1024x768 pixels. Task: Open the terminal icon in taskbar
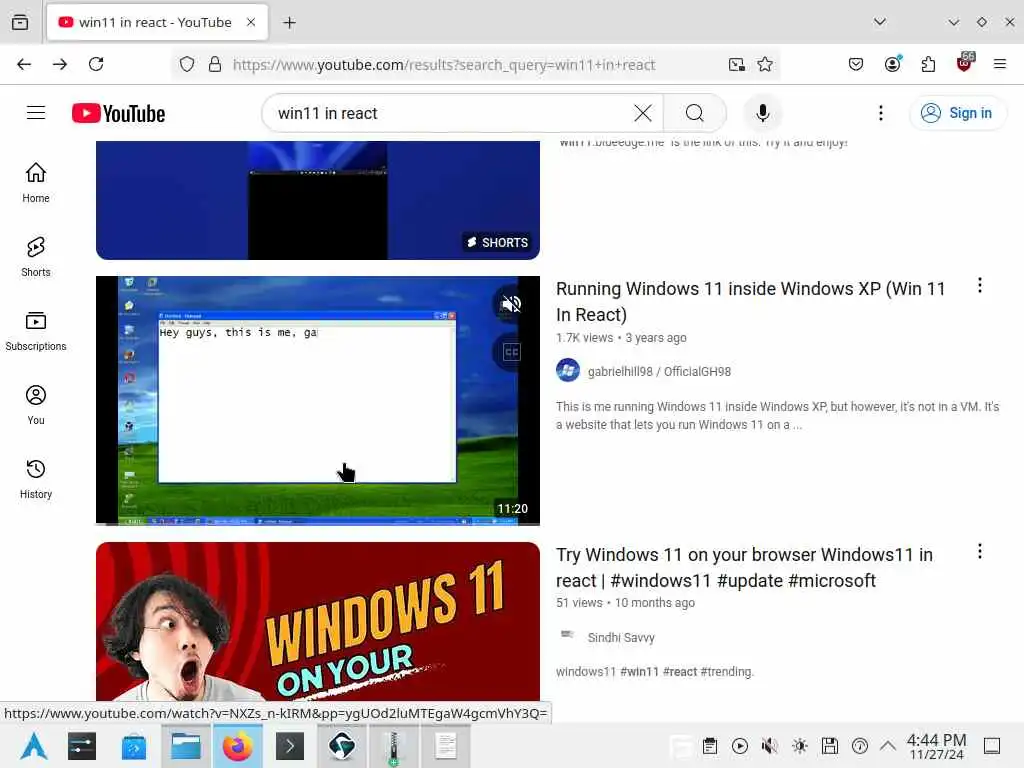(290, 746)
